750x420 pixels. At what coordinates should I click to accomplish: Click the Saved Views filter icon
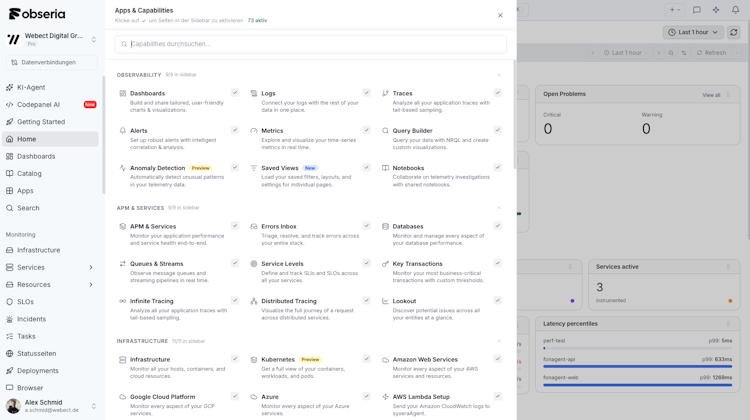click(254, 168)
